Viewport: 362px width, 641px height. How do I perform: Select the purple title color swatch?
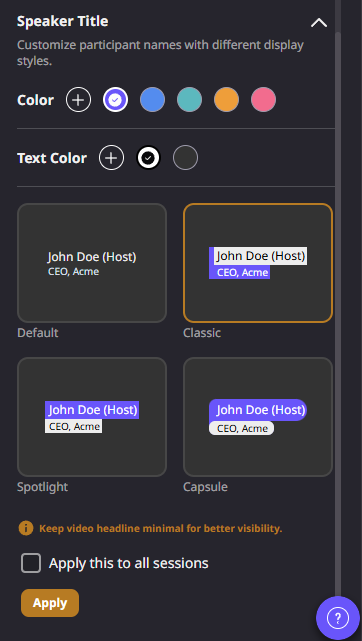tap(116, 99)
